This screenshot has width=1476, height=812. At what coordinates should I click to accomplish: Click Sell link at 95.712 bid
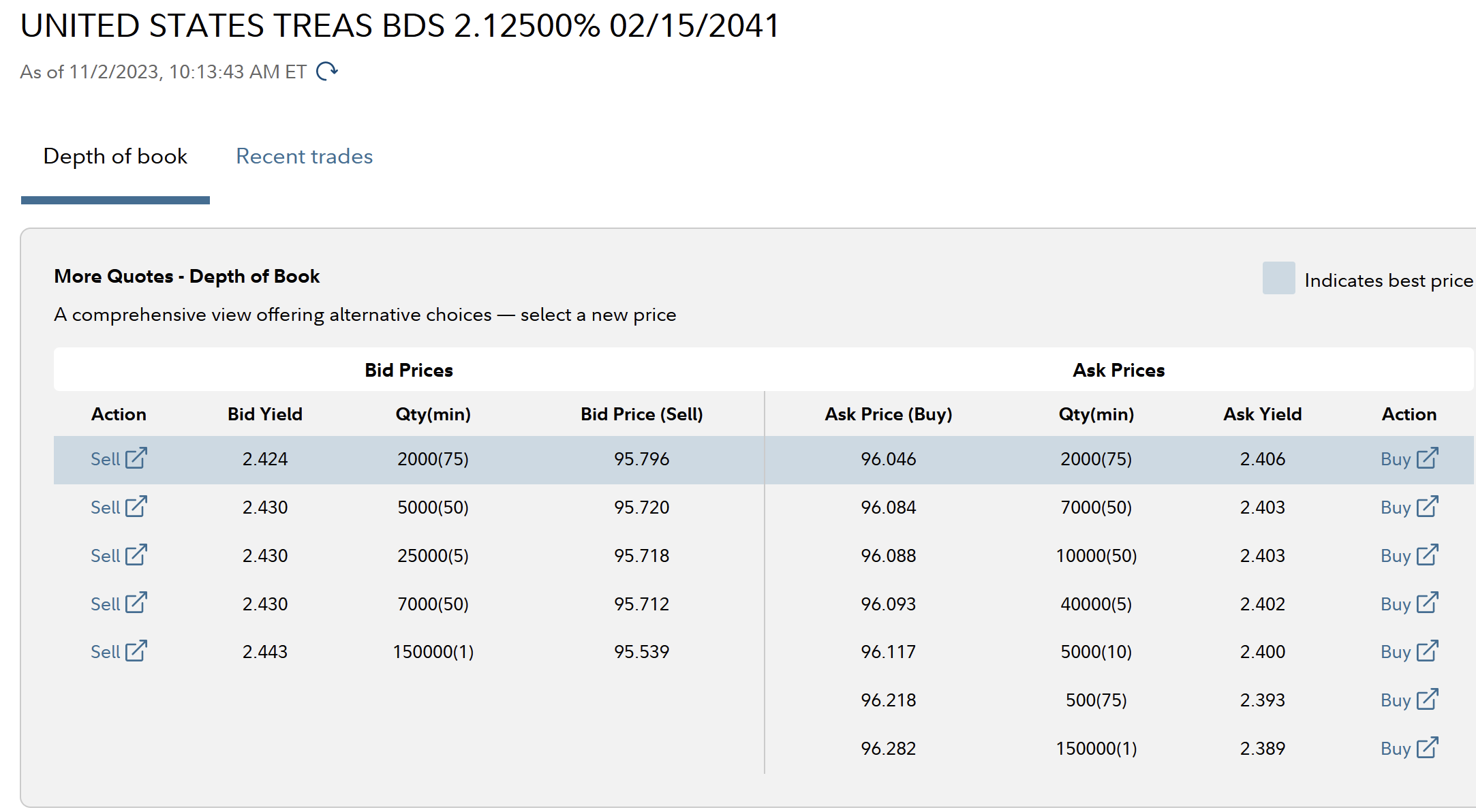(x=106, y=604)
